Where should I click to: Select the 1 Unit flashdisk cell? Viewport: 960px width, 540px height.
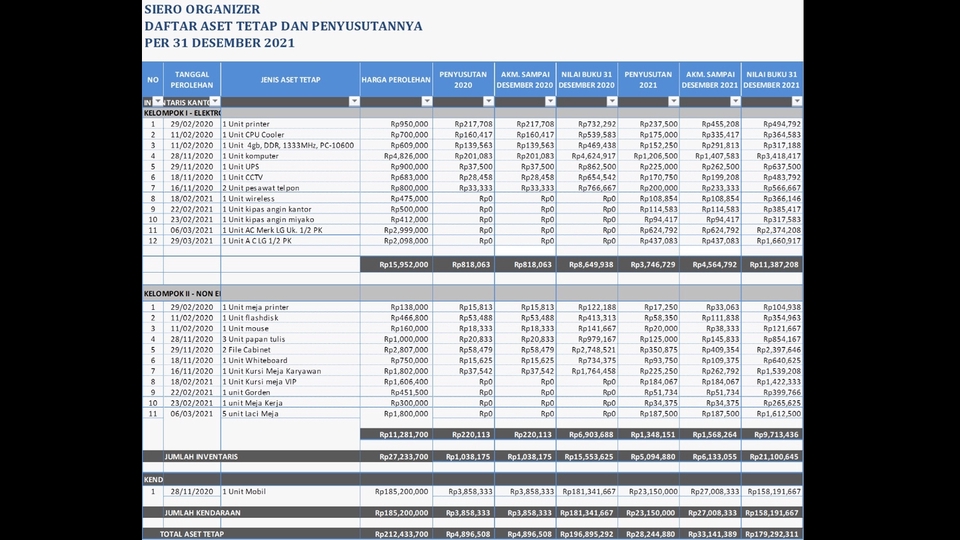[290, 318]
